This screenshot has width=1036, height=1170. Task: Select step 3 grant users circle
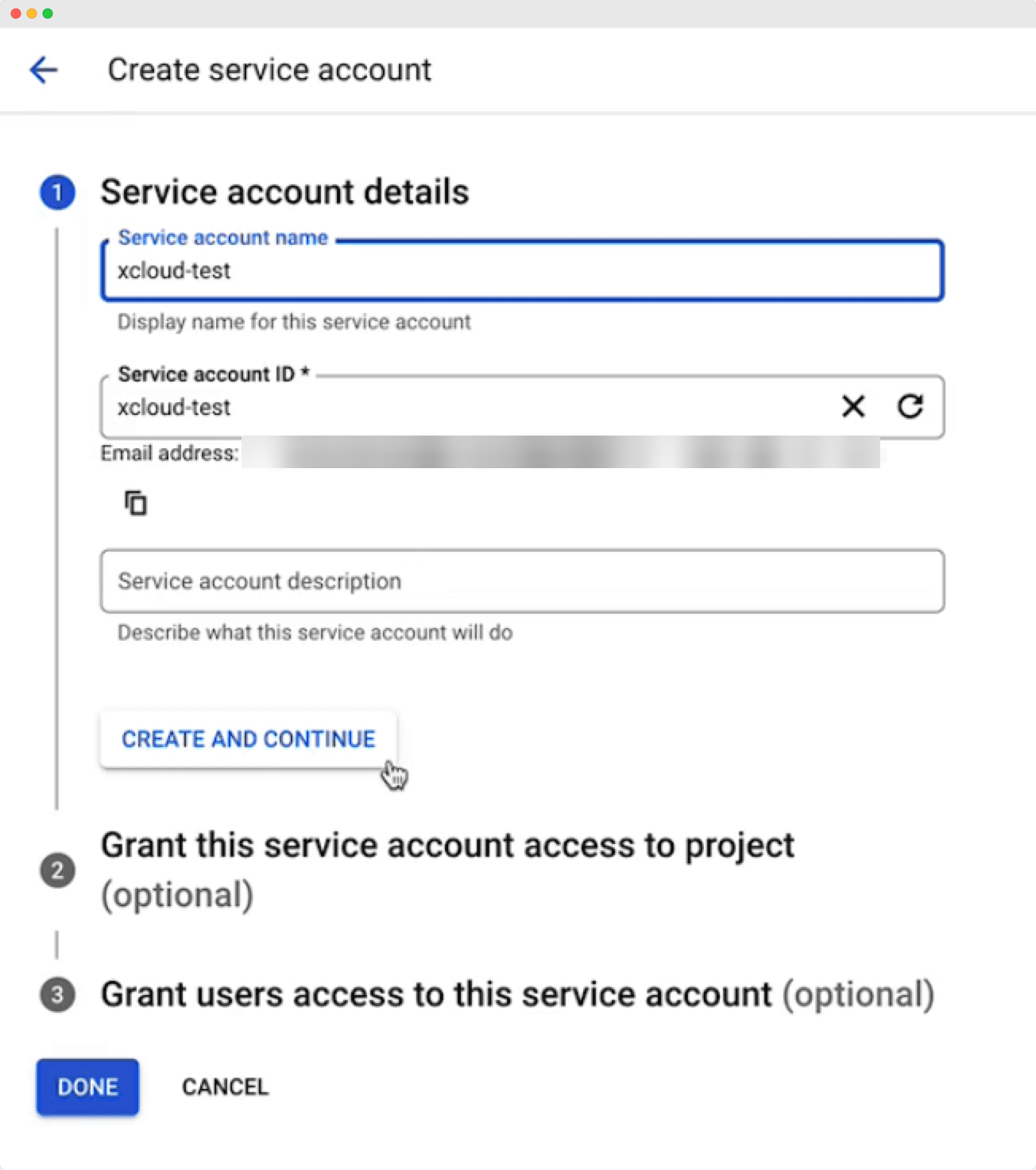point(56,994)
